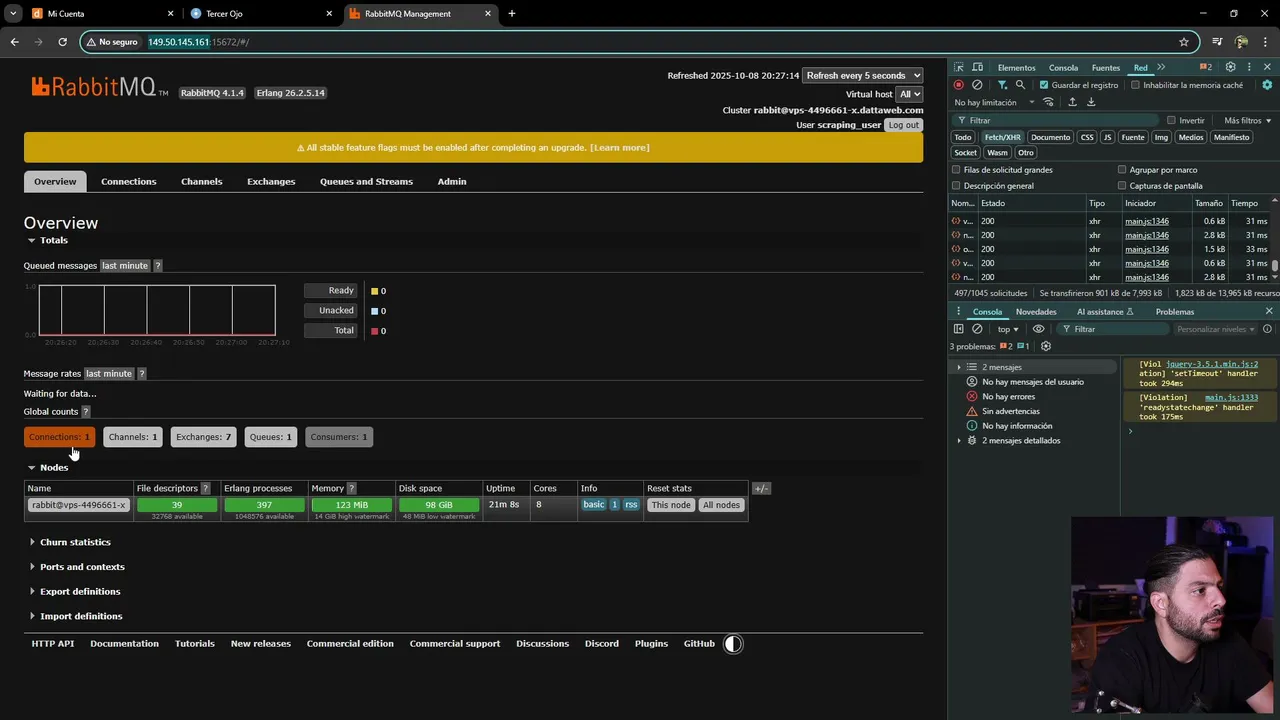This screenshot has height=720, width=1280.
Task: Open the Refresh every 5 seconds dropdown
Action: pos(862,75)
